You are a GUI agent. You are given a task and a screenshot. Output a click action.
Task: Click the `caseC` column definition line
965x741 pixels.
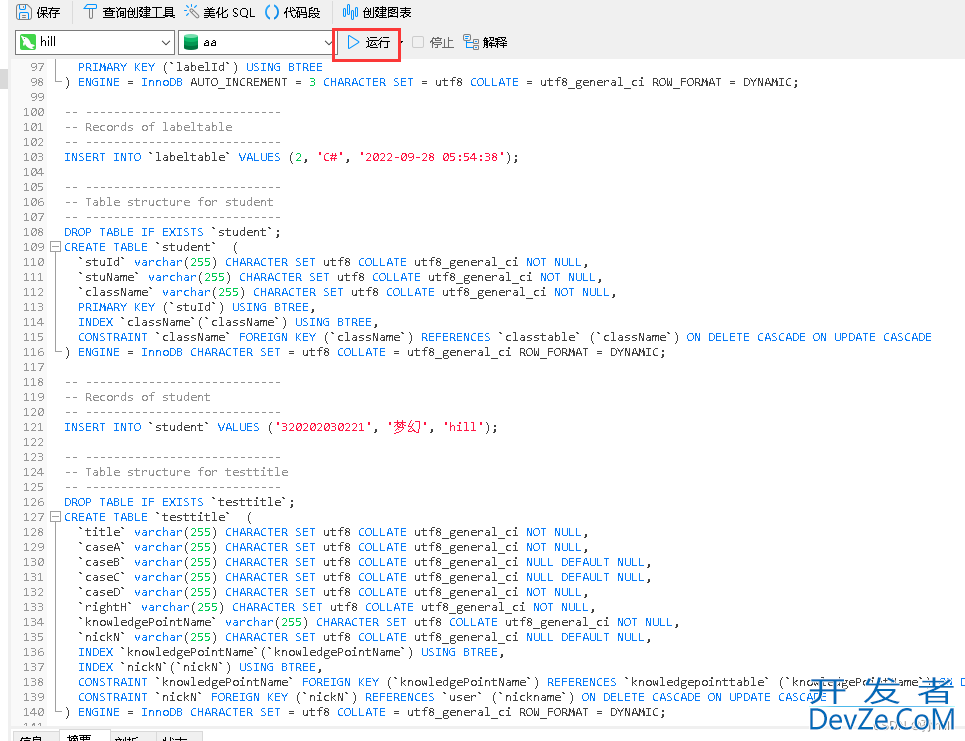[364, 577]
